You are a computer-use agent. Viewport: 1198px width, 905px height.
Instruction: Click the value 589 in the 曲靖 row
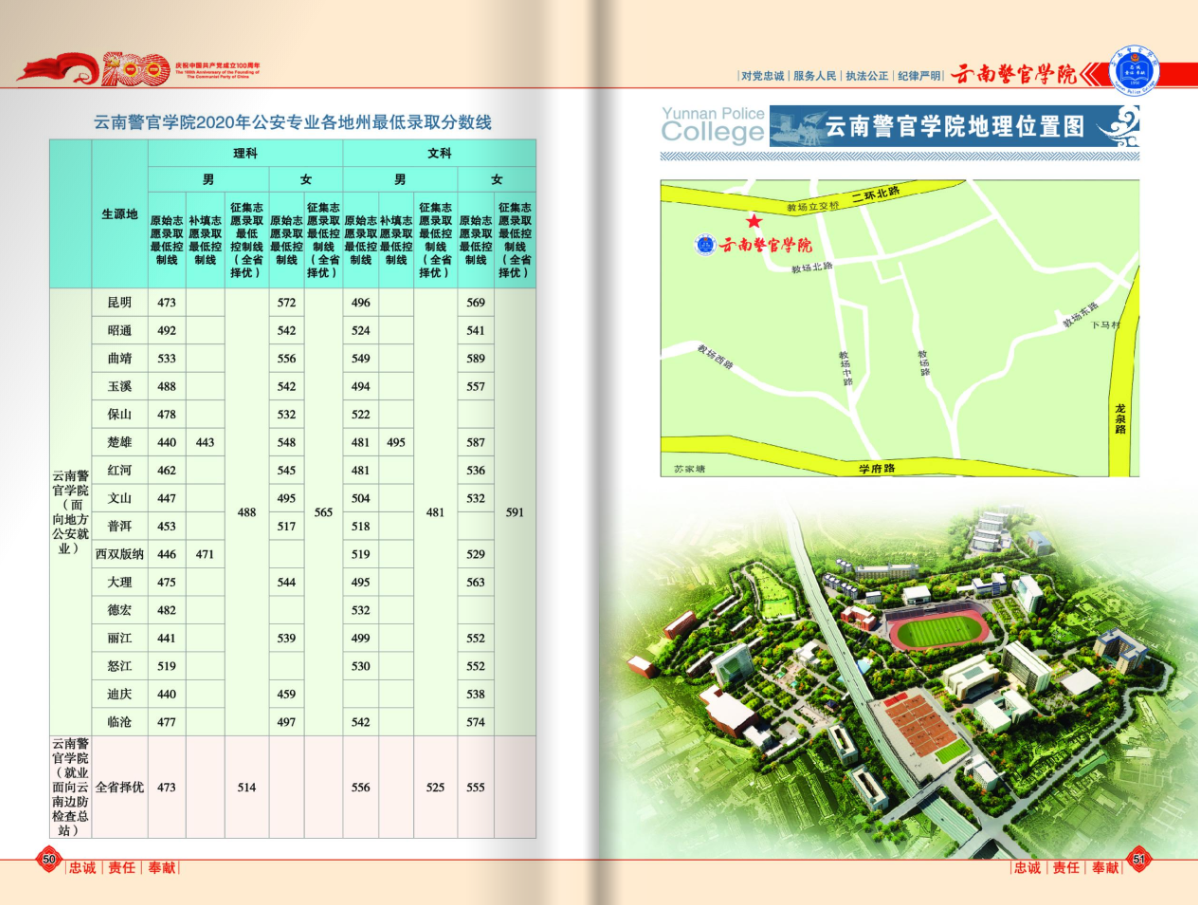[x=476, y=358]
